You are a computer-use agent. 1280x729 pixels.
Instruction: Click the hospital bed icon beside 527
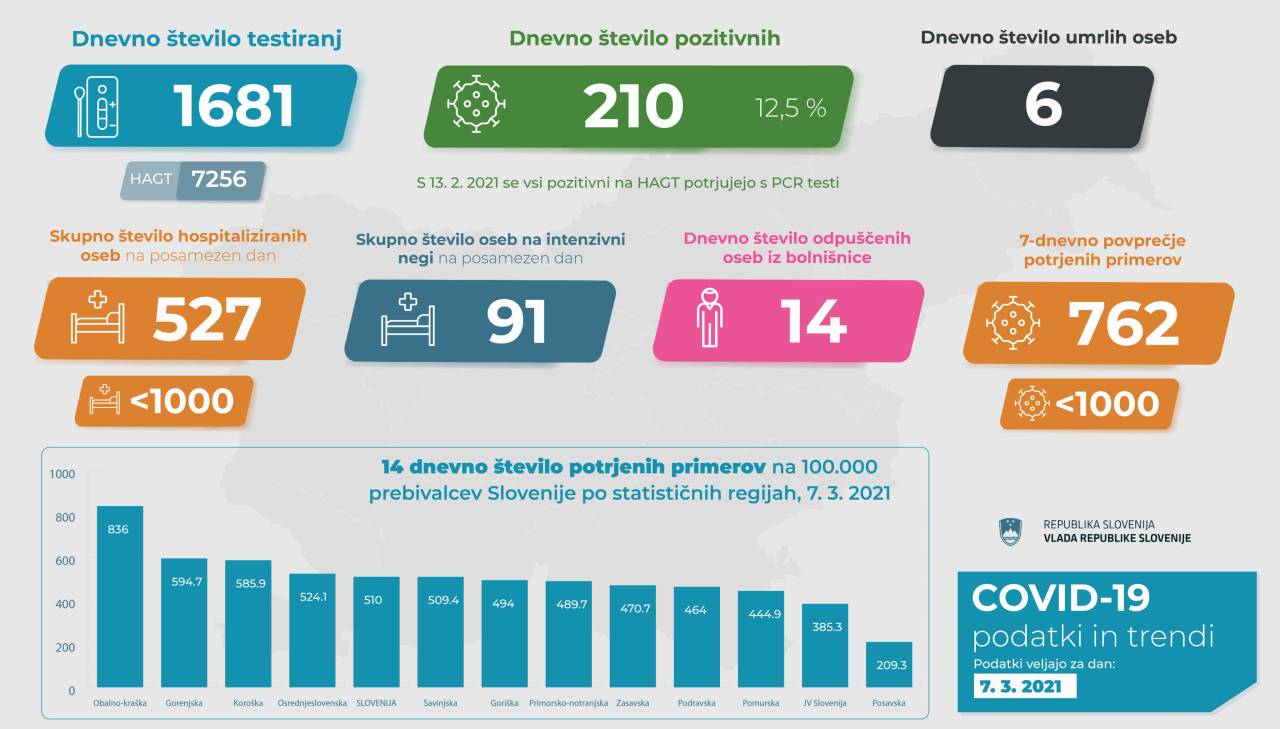[x=98, y=318]
